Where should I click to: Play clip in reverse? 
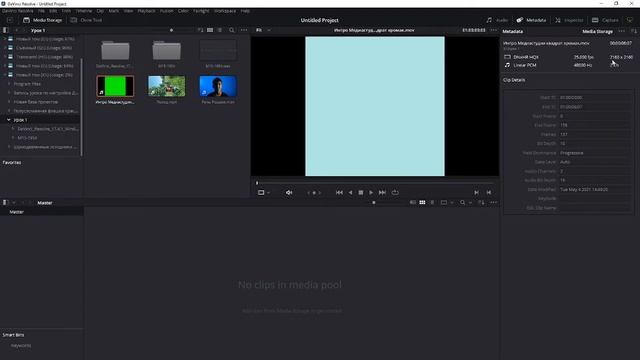[350, 193]
